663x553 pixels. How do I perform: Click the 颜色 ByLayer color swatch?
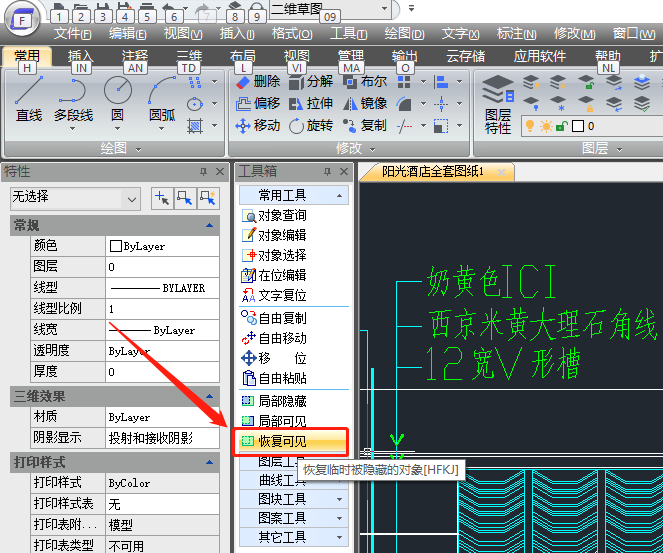(116, 246)
